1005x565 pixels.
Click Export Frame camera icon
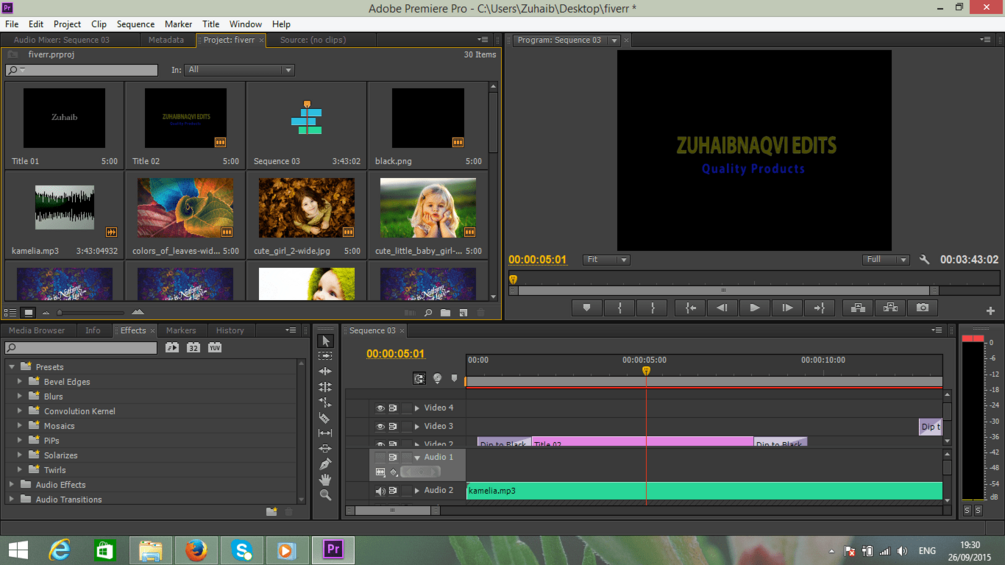tap(922, 308)
